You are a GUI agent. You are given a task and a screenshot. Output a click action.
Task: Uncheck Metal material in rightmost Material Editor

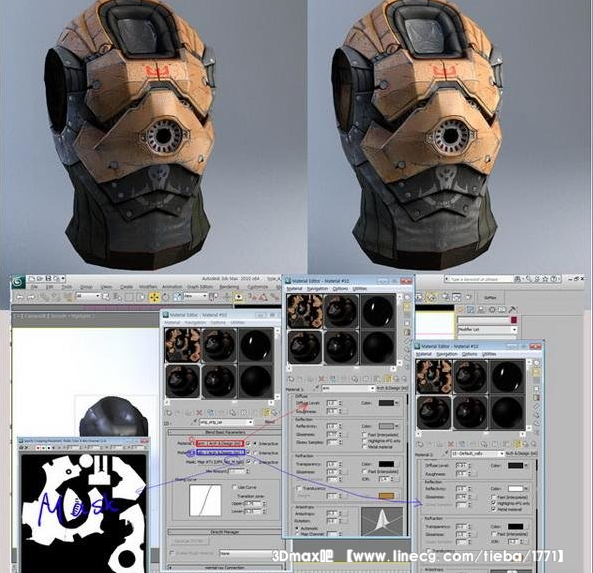point(494,509)
